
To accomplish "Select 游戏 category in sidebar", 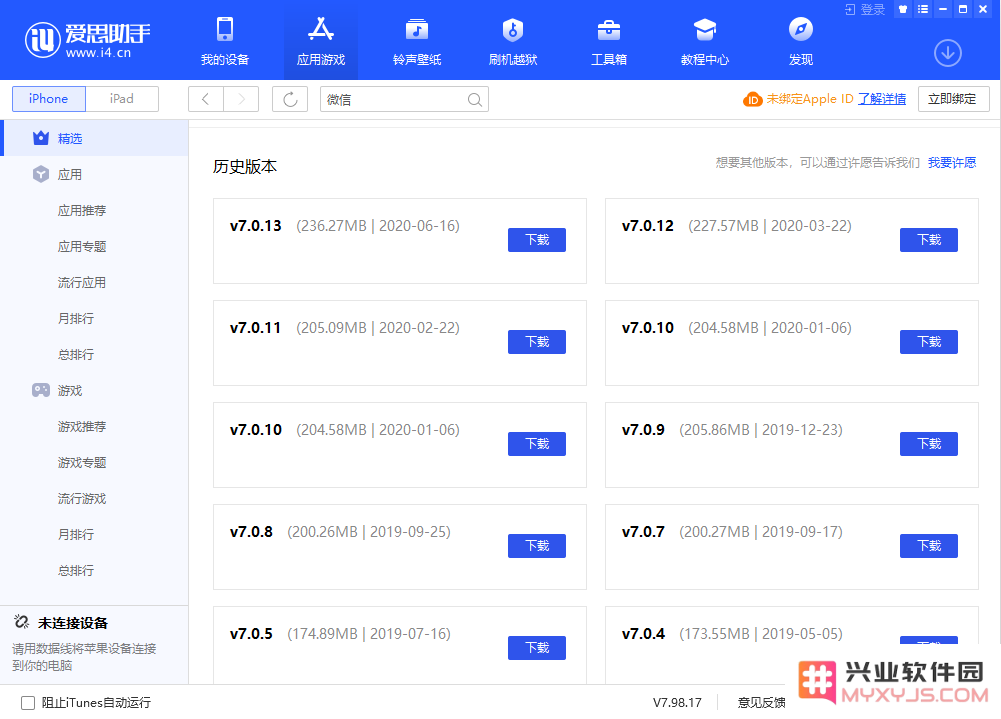I will click(96, 390).
